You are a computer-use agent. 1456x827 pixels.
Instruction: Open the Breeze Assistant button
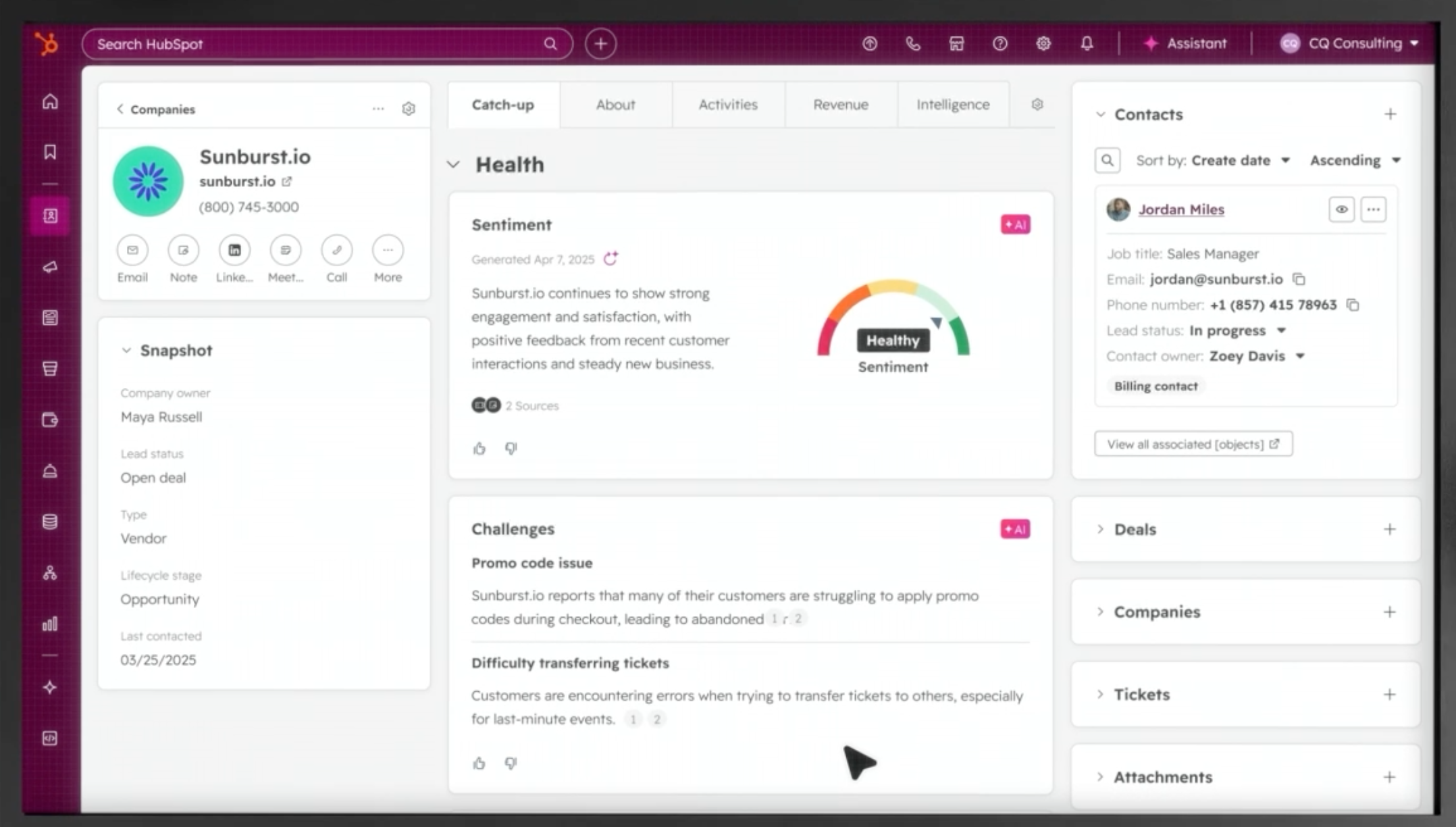point(1185,43)
